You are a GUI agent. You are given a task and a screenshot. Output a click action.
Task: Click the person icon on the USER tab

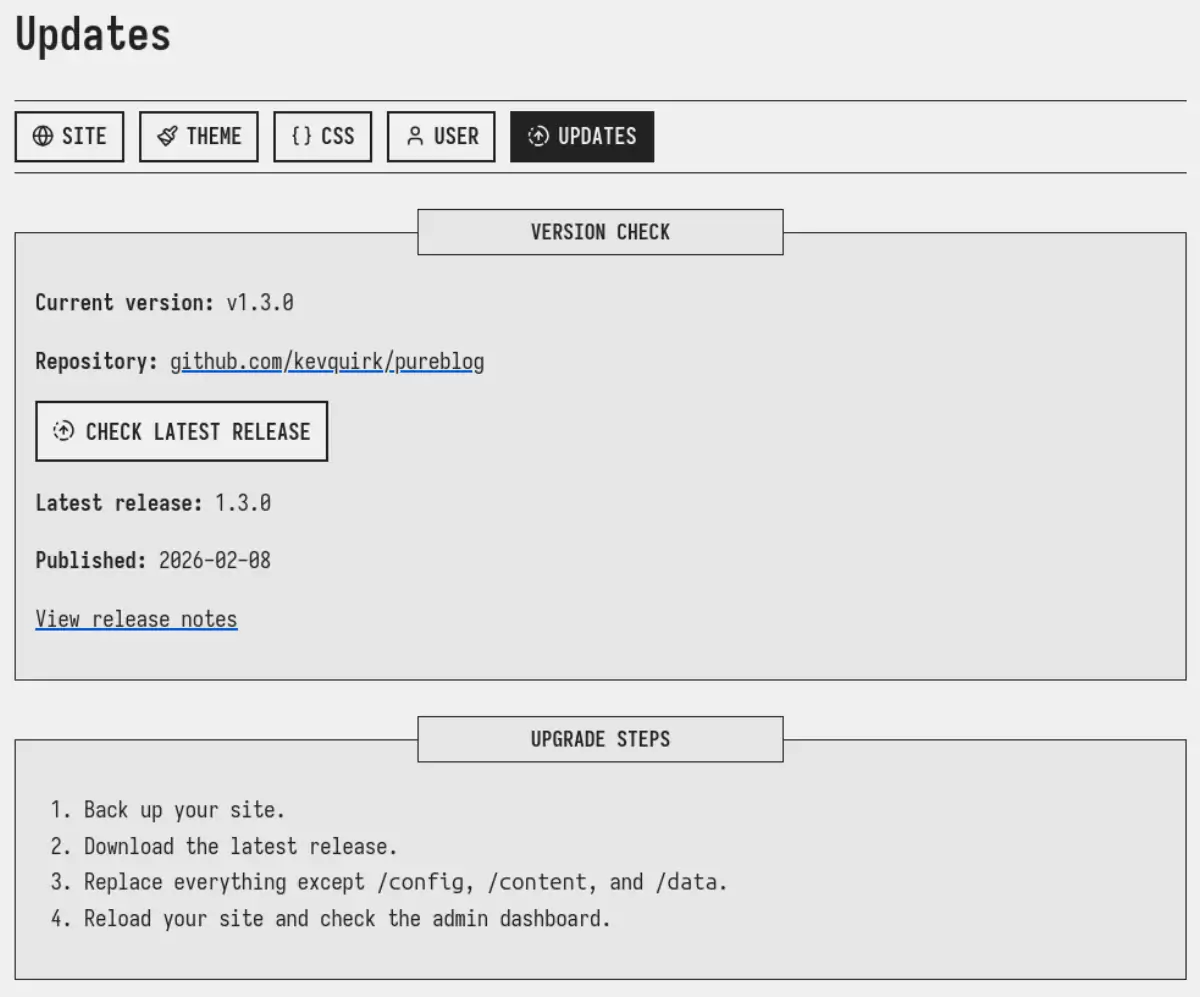(x=416, y=136)
